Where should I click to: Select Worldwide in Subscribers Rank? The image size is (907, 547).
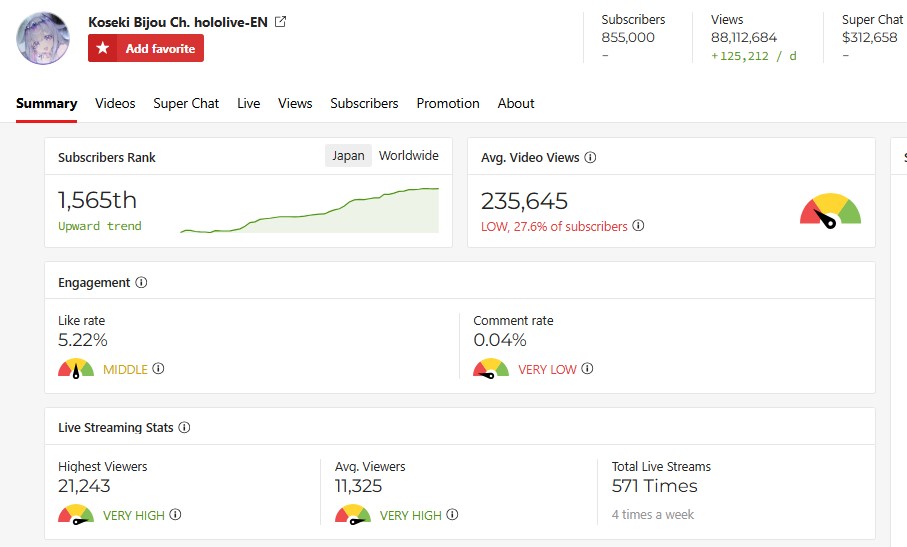(409, 156)
